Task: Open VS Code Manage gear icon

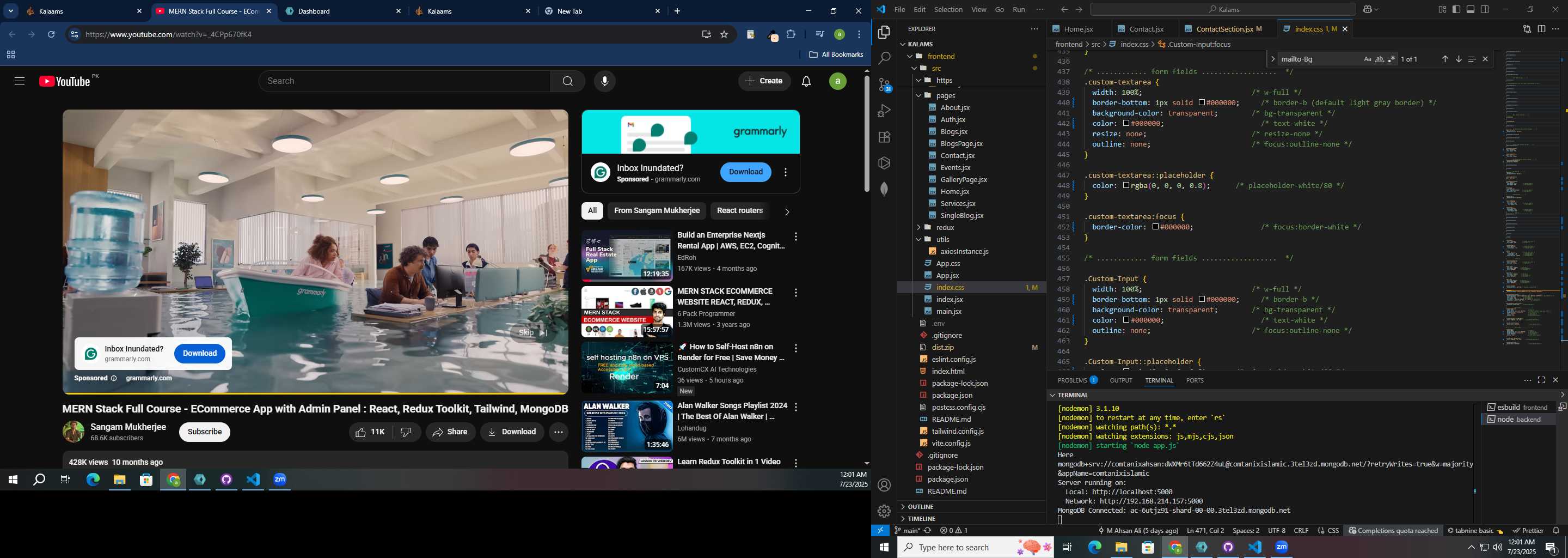Action: (x=884, y=511)
